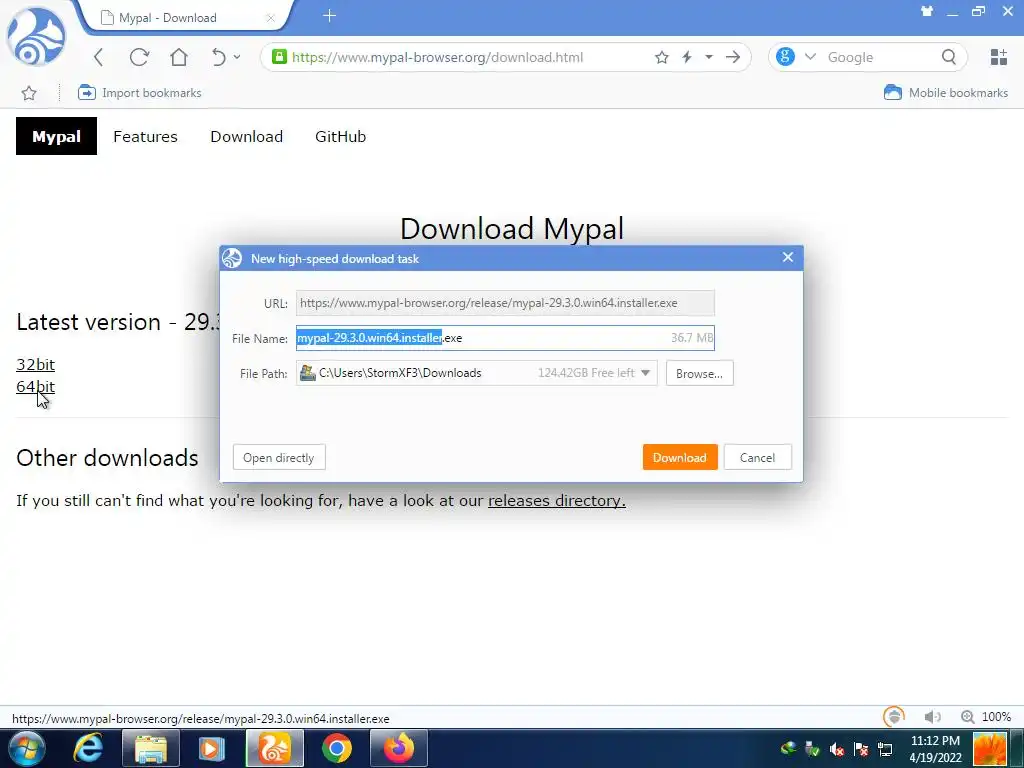
Task: Launch Google Chrome from taskbar
Action: (x=337, y=748)
